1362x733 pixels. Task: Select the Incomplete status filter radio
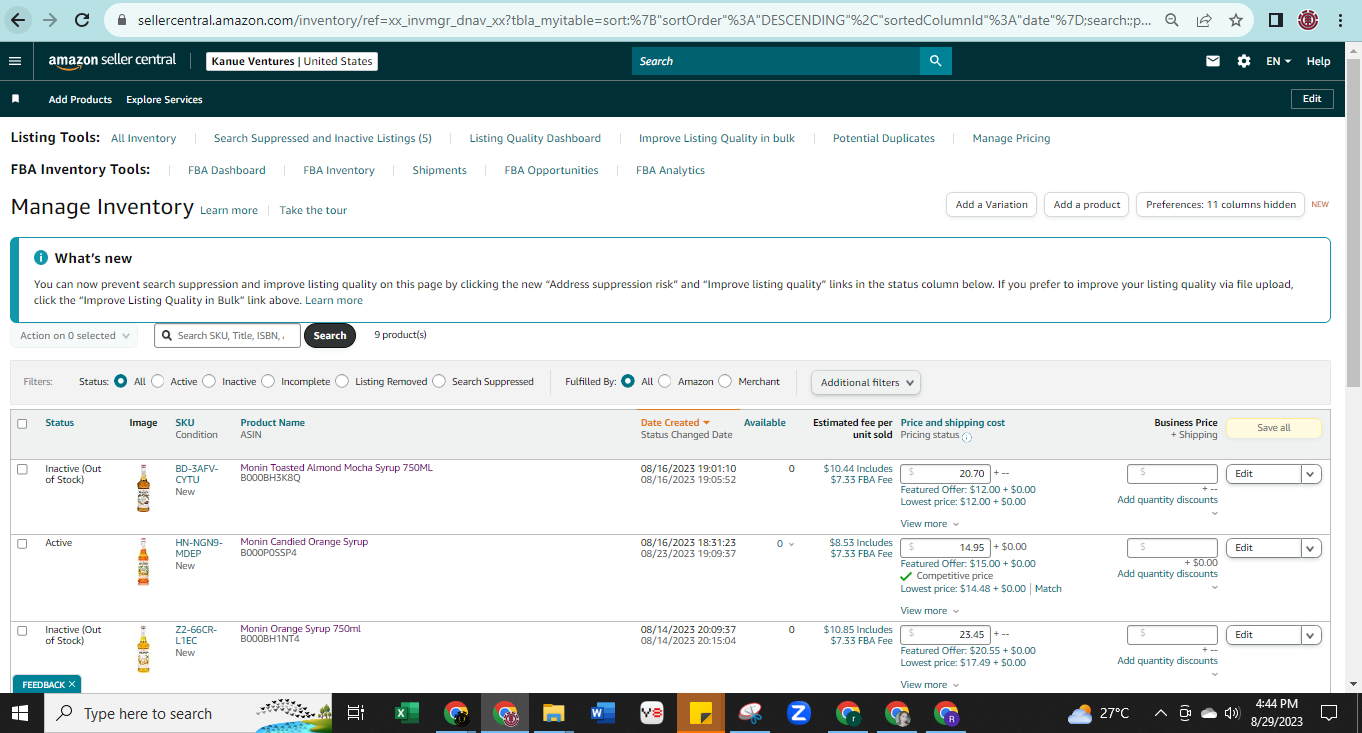click(268, 381)
